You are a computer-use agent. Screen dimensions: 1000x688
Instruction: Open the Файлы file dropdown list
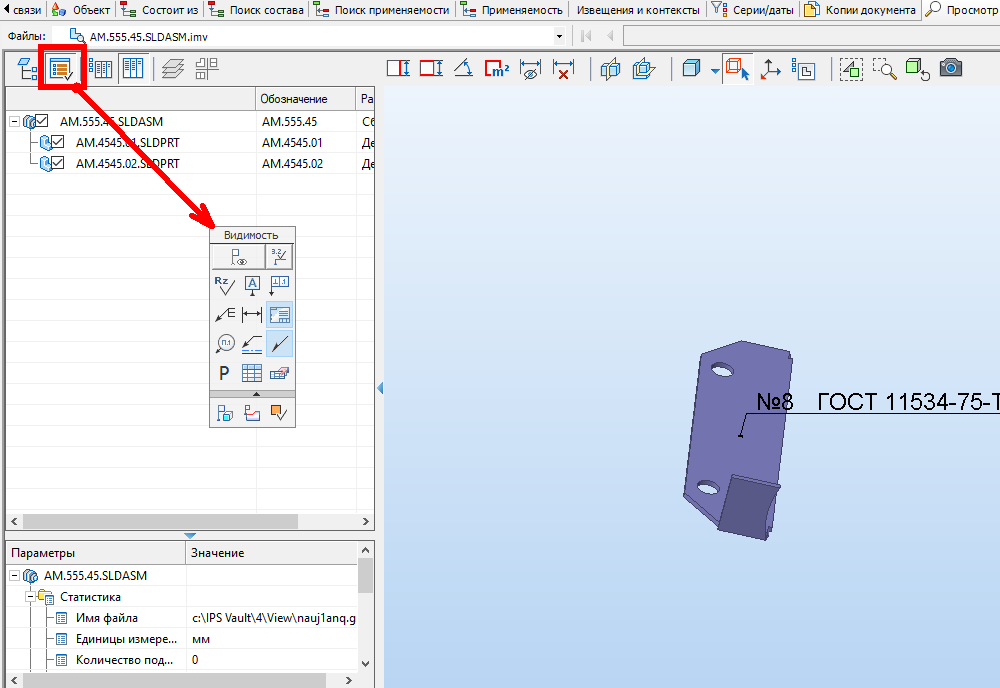[559, 36]
